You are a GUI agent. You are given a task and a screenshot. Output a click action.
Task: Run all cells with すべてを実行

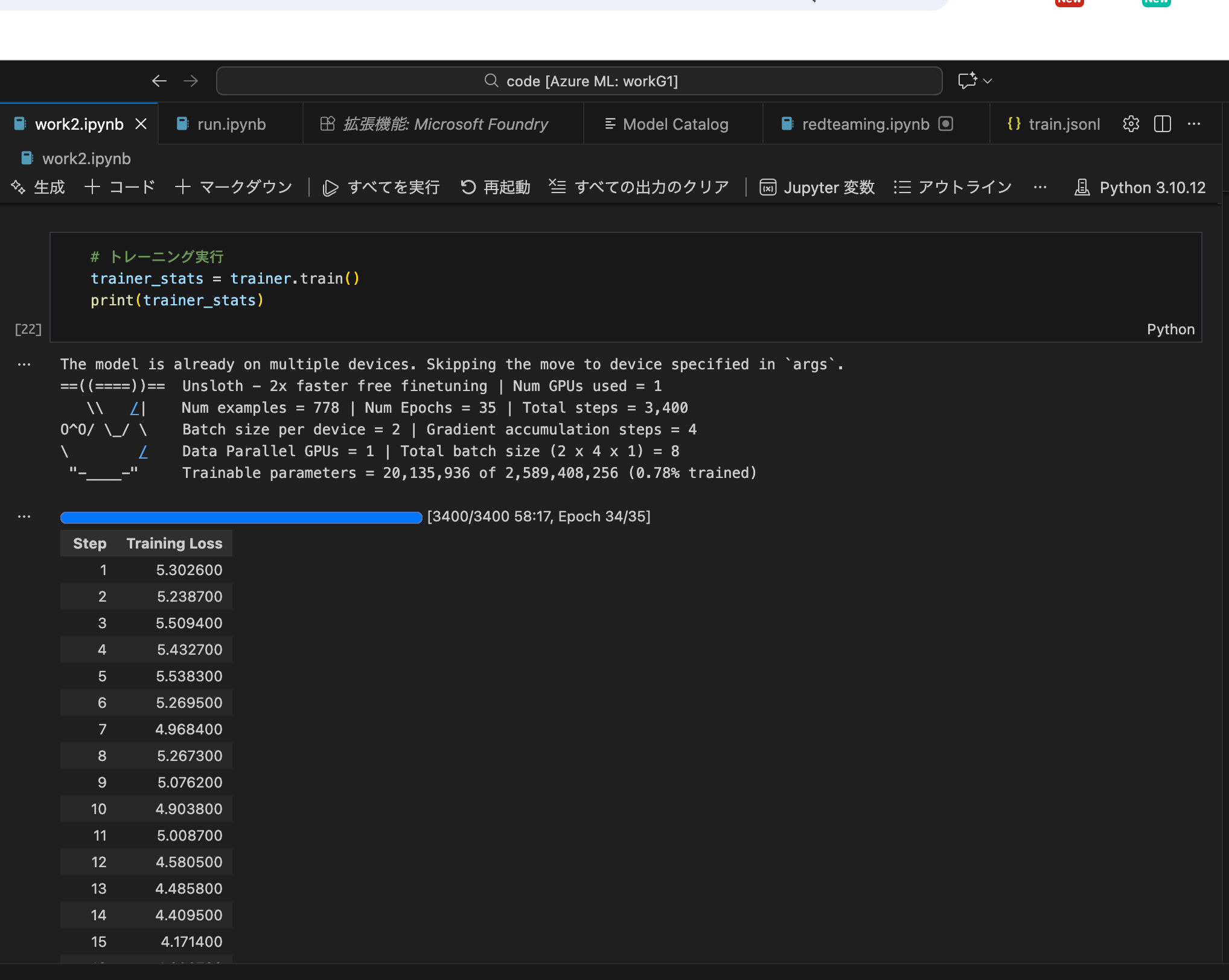point(381,188)
